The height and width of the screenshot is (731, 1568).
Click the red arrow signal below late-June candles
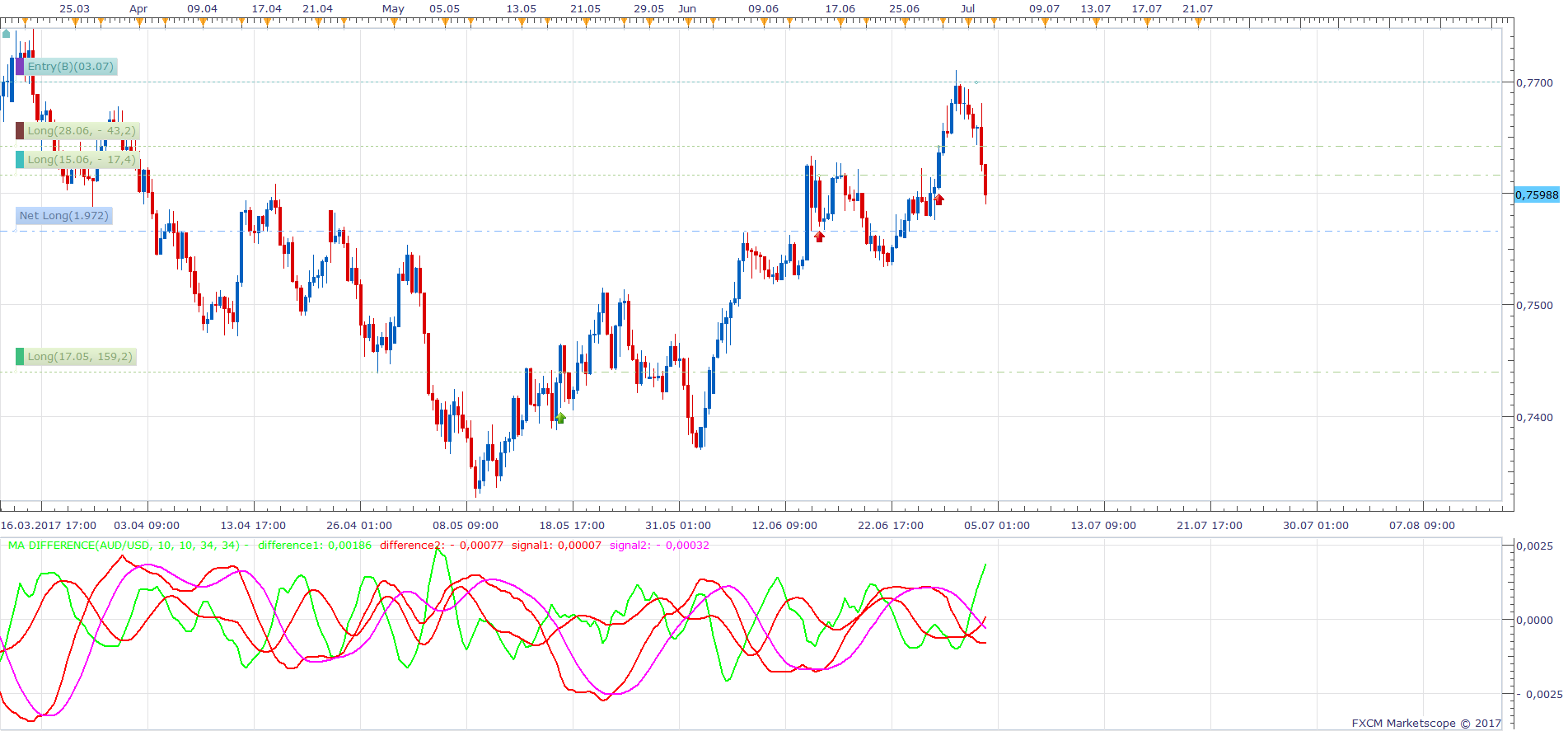pos(938,199)
